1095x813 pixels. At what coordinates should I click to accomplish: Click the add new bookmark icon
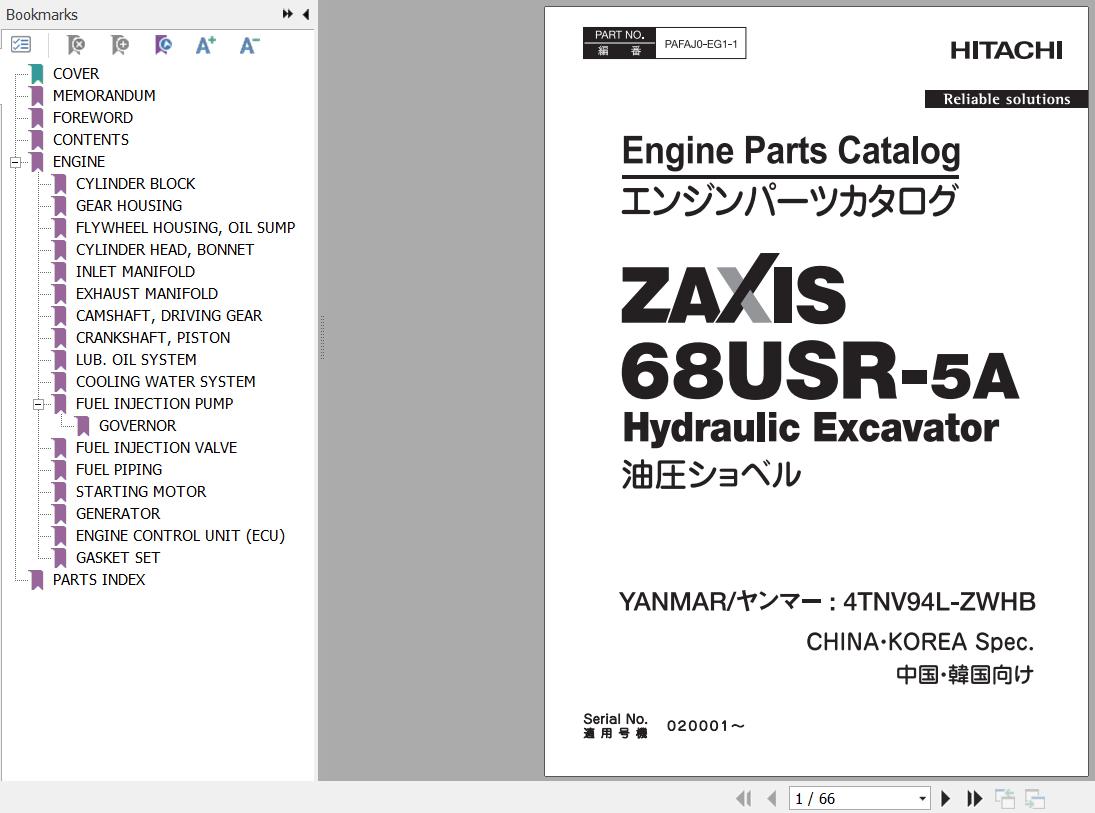[x=119, y=45]
